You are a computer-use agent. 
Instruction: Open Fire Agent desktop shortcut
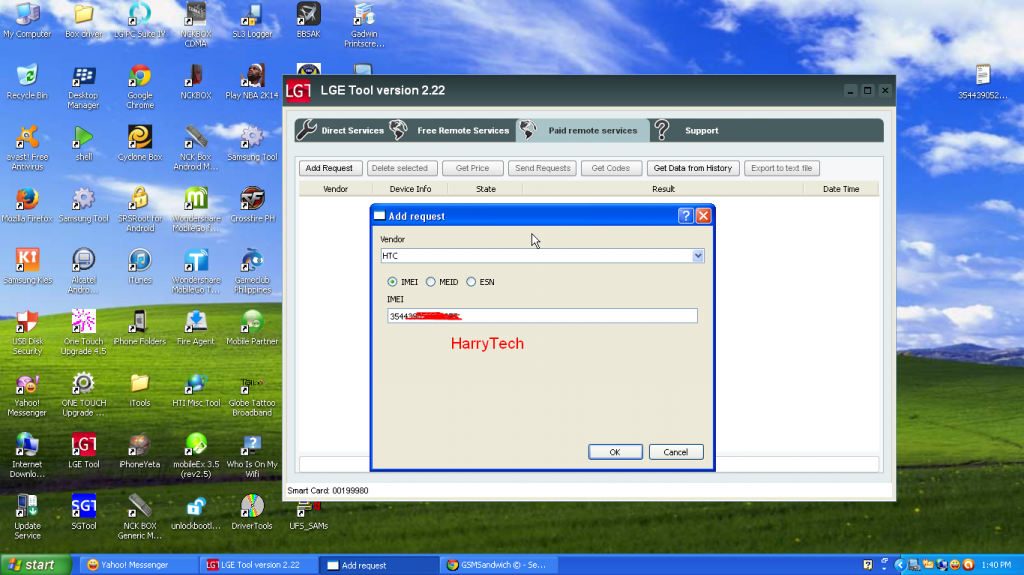click(196, 328)
